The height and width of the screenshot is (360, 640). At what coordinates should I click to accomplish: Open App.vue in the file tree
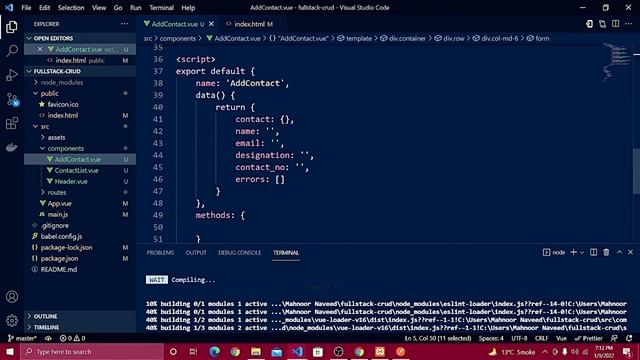click(80, 203)
